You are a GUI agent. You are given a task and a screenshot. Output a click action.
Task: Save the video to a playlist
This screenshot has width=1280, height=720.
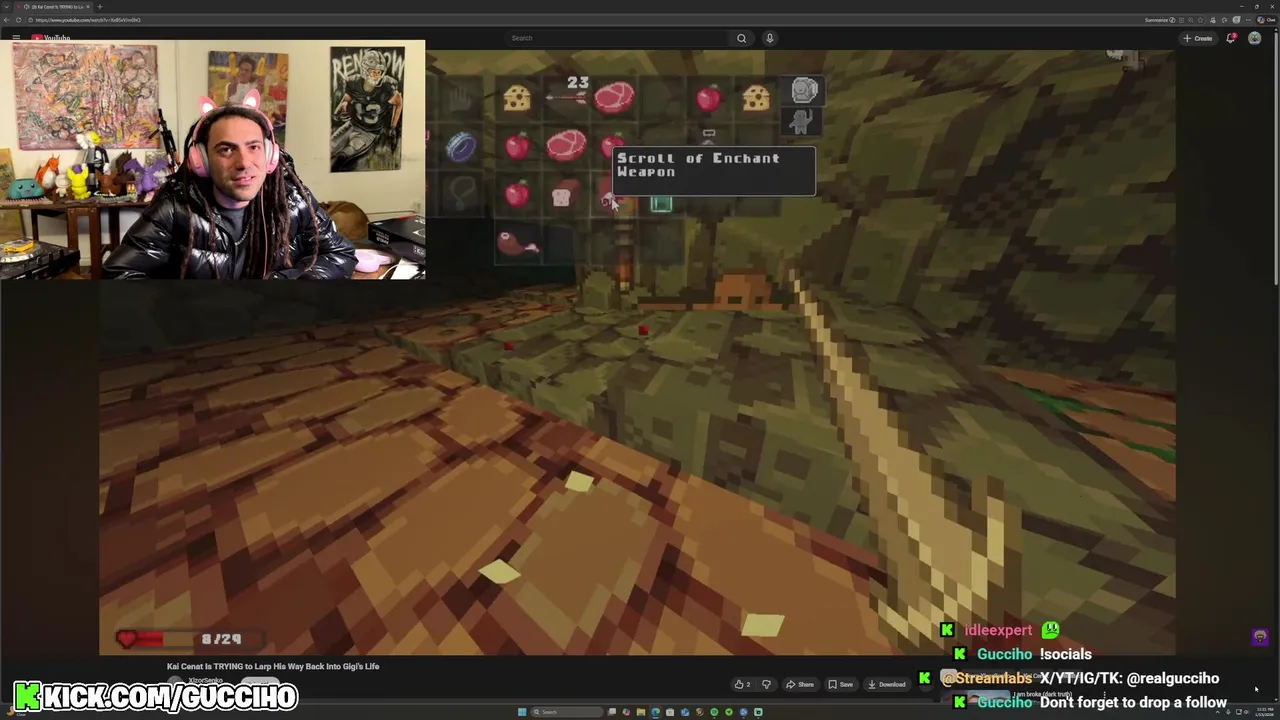840,684
